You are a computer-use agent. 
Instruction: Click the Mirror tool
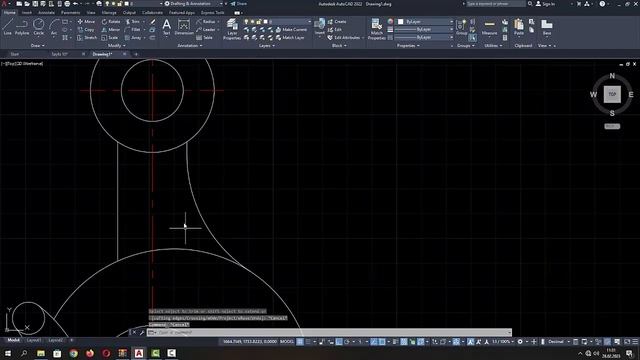point(111,29)
